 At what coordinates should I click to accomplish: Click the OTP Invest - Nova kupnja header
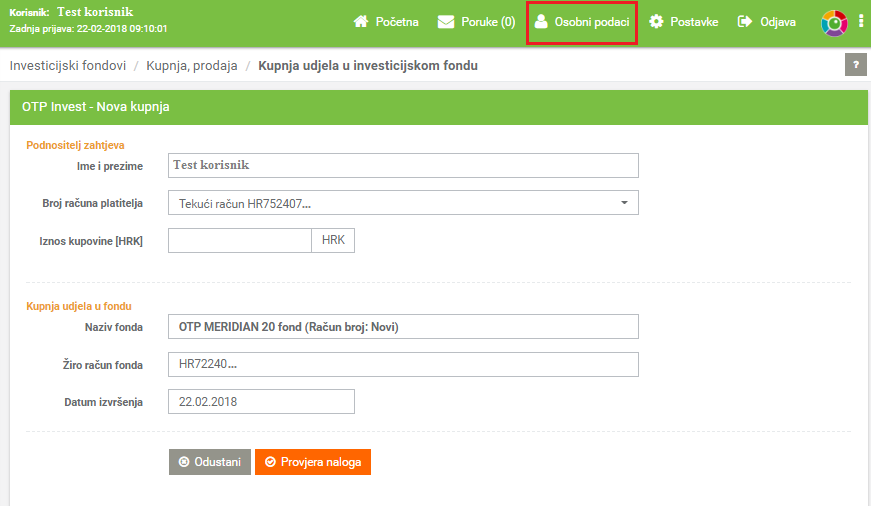[439, 107]
